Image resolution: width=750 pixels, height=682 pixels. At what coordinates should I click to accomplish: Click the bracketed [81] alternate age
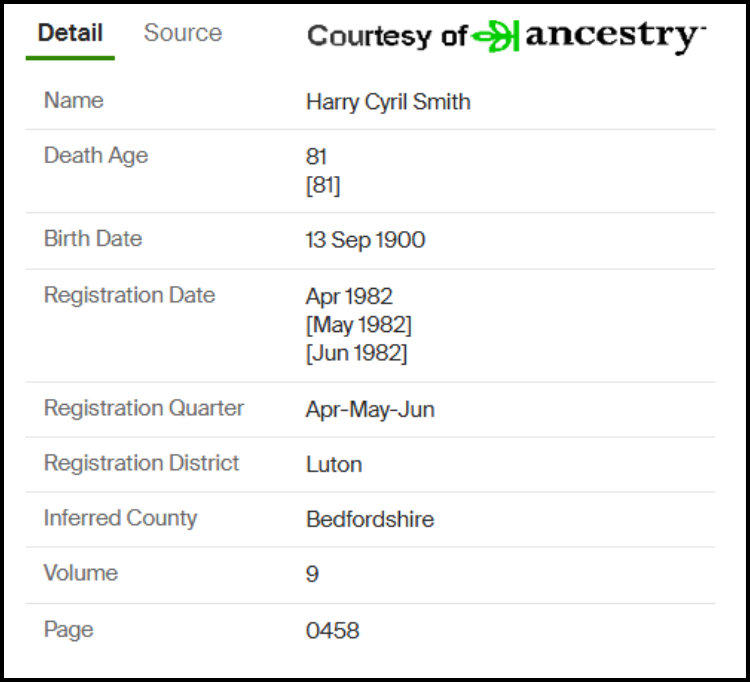[x=323, y=185]
